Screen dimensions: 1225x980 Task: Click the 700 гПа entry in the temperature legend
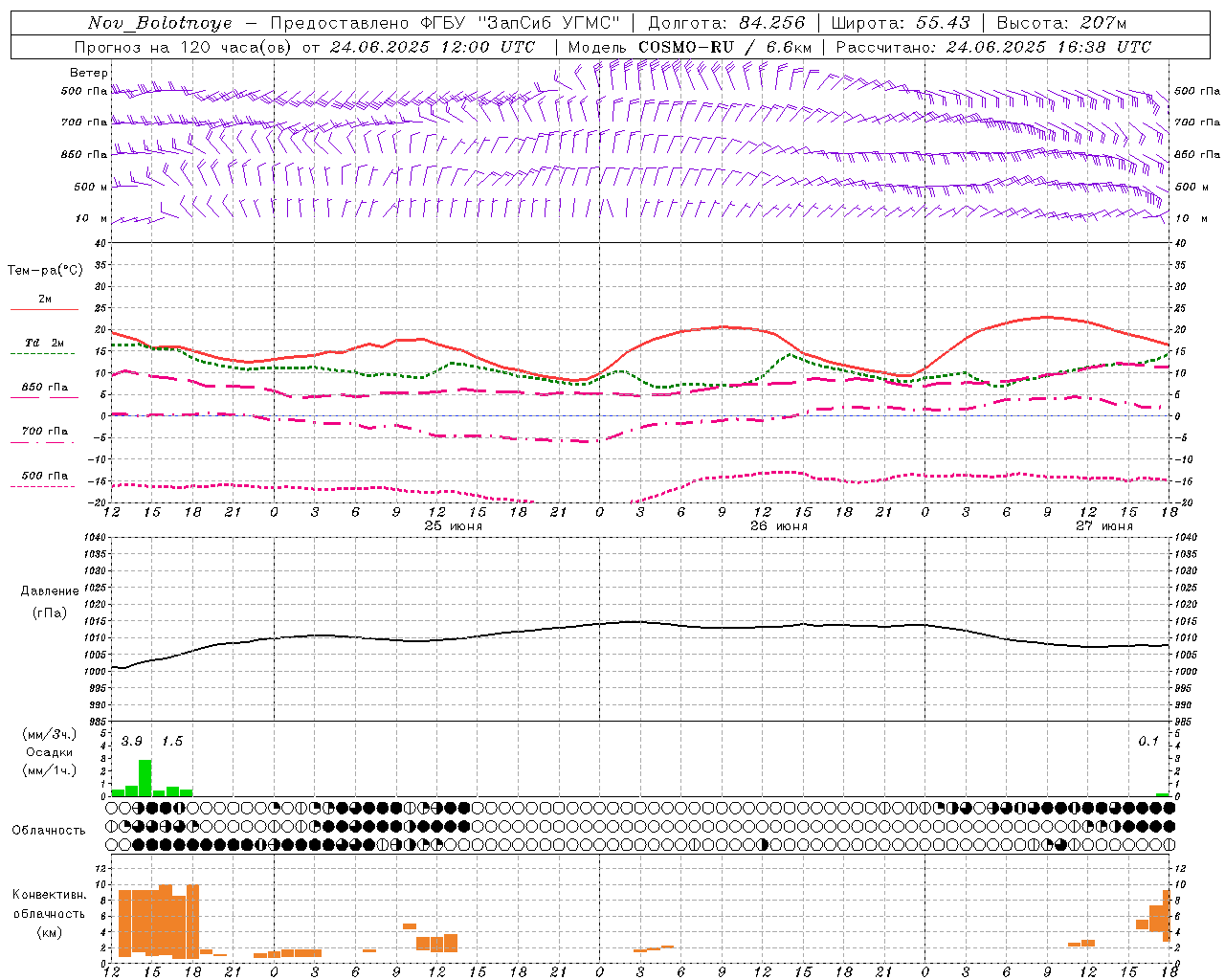pyautogui.click(x=45, y=435)
